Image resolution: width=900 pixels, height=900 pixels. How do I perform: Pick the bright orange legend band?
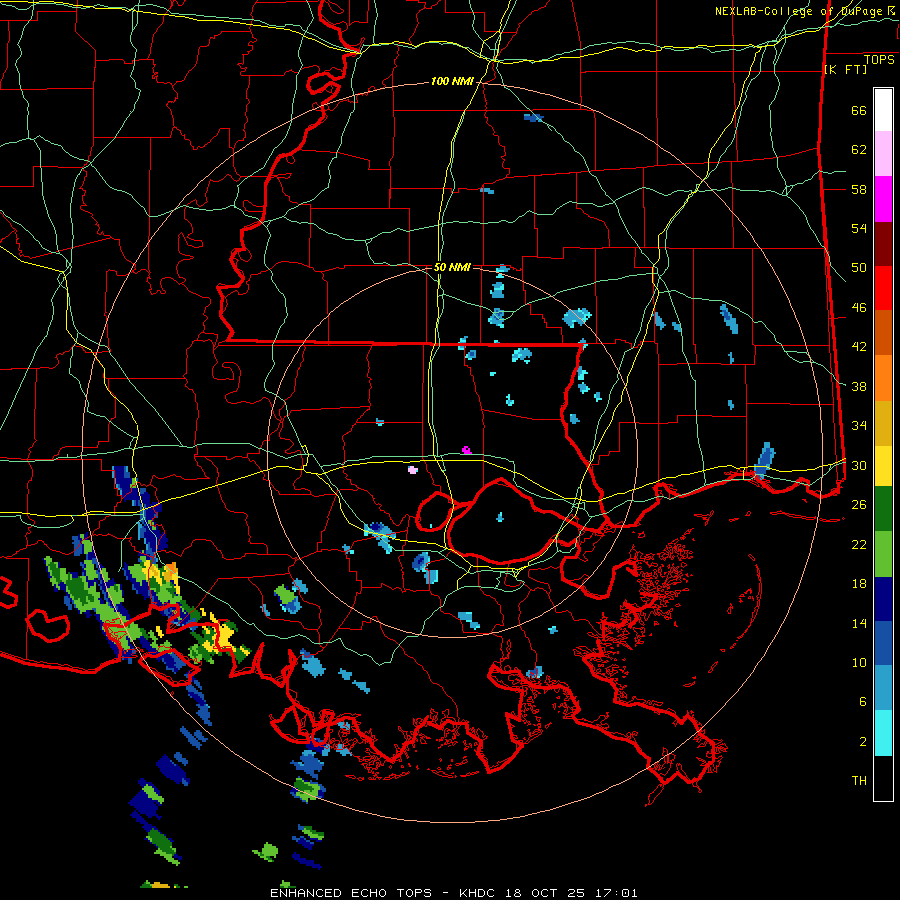point(883,378)
